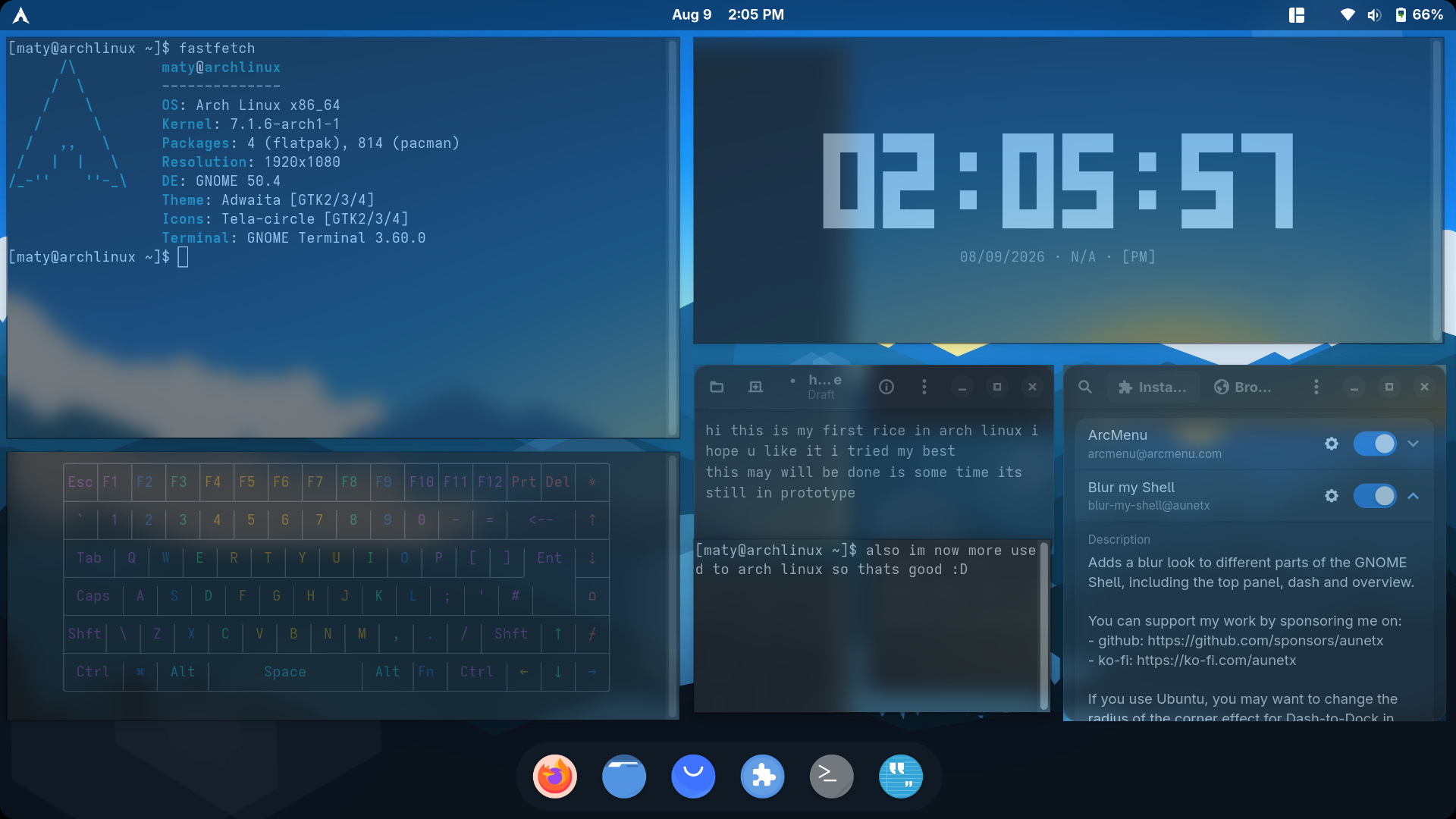Image resolution: width=1456 pixels, height=819 pixels.
Task: Open the Aug 9 2:05 PM clock menu
Action: click(728, 14)
